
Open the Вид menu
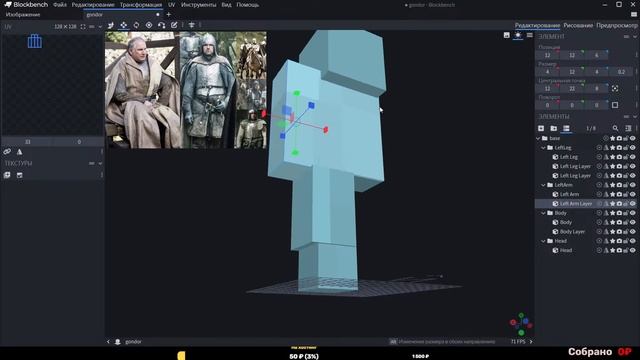coord(226,5)
